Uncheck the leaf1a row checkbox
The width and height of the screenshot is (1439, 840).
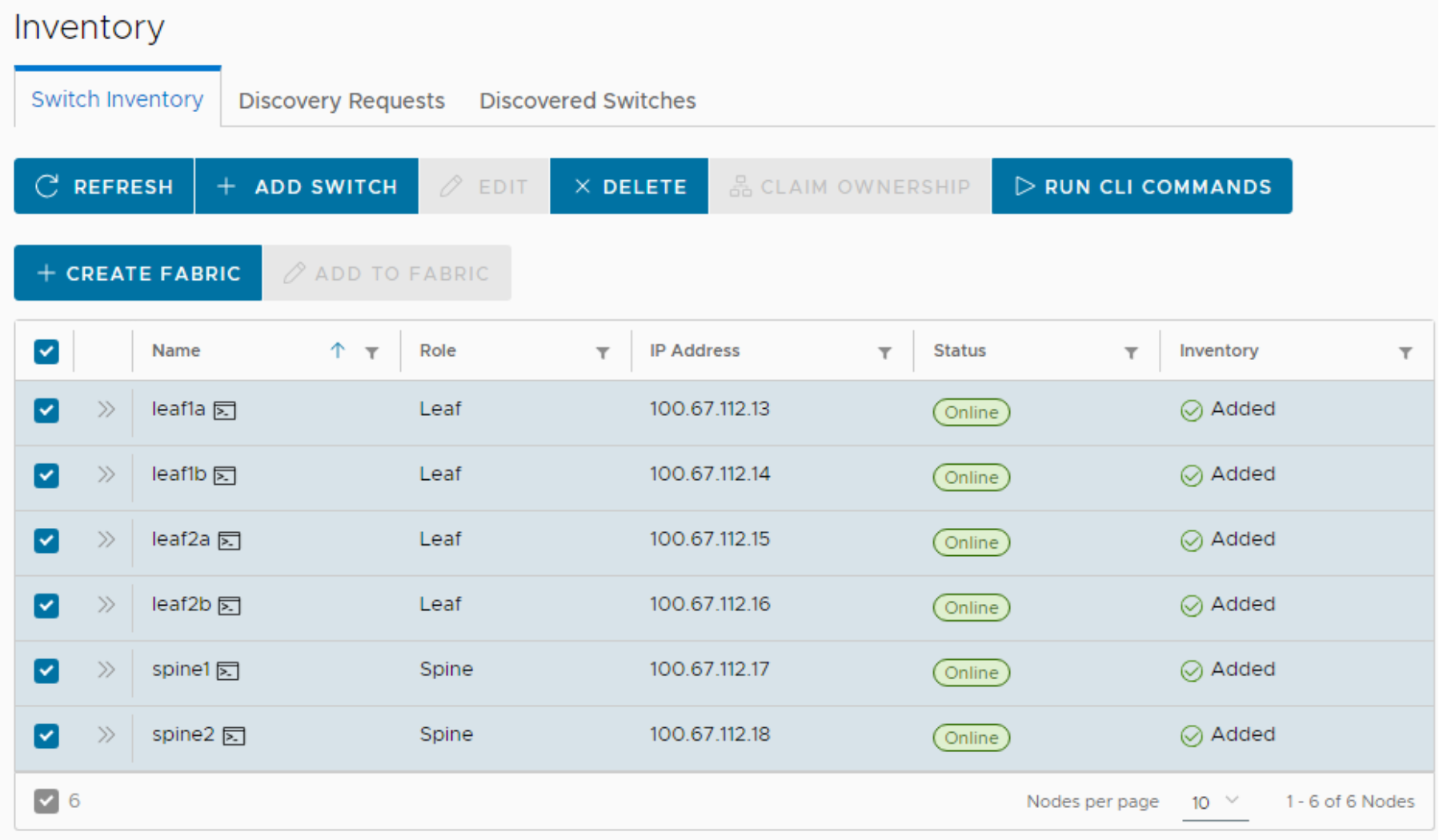(46, 410)
